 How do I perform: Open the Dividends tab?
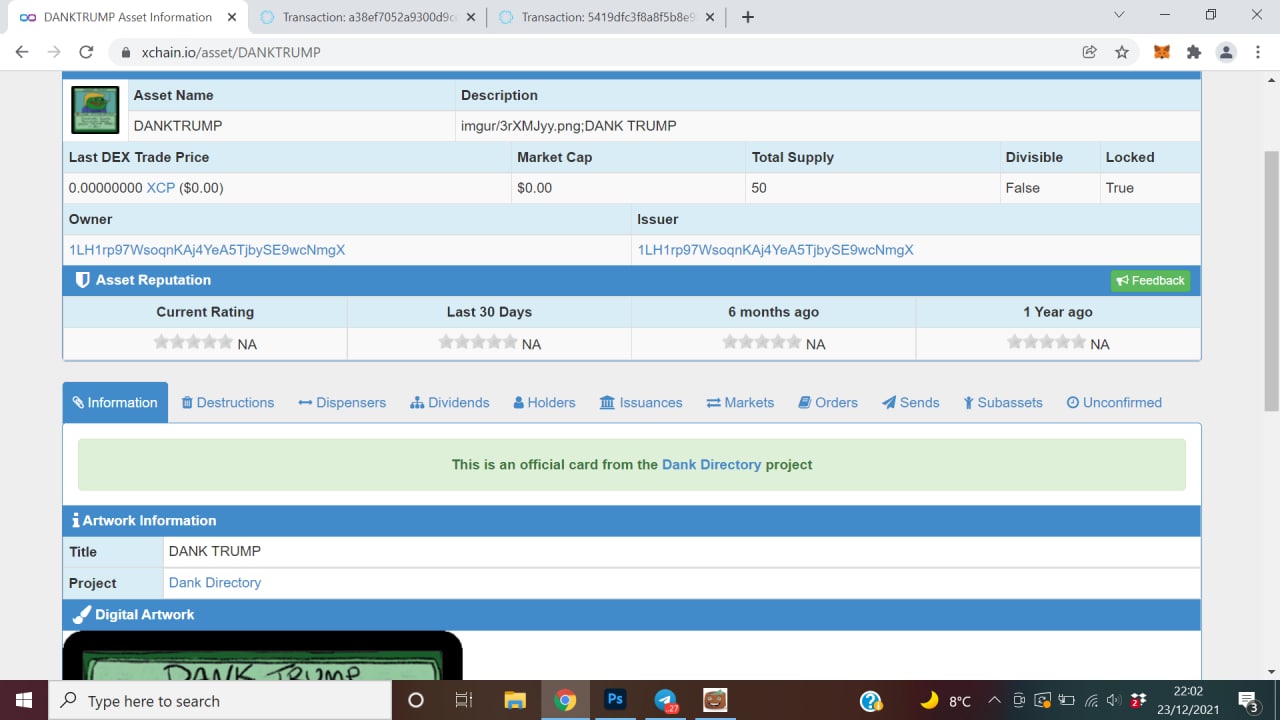click(x=450, y=402)
